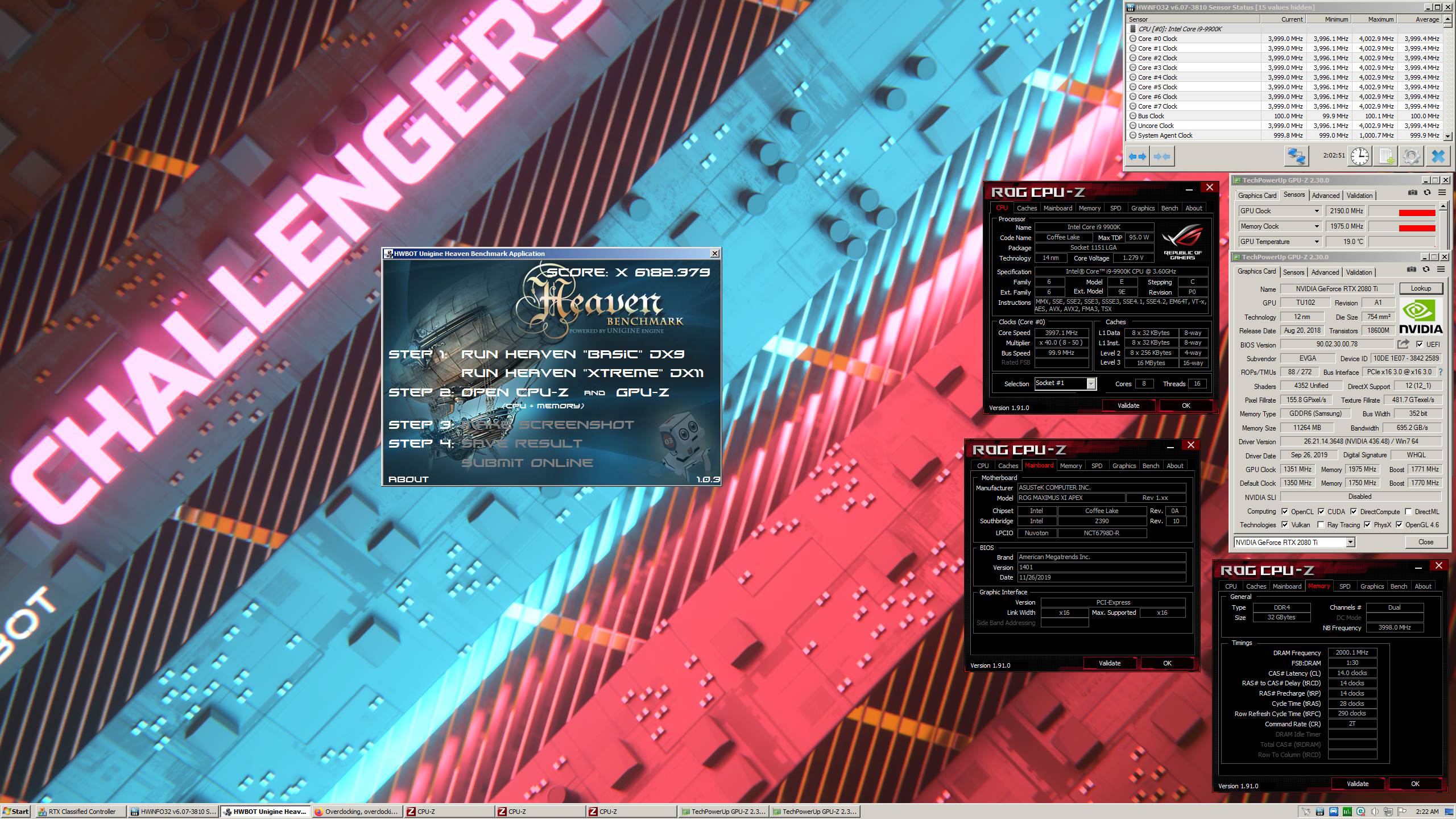The height and width of the screenshot is (819, 1456).
Task: Toggle the UEFI checkbox in GPU-Z
Action: (x=1420, y=344)
